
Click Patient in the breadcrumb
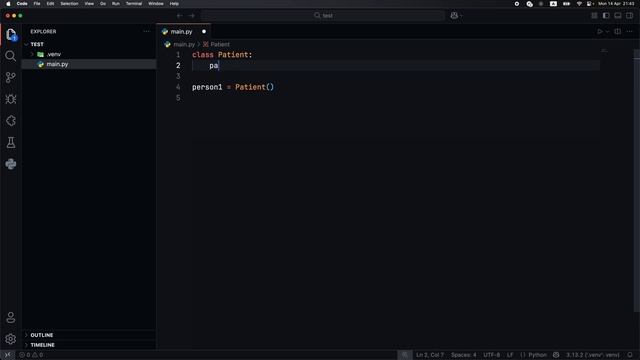point(220,44)
